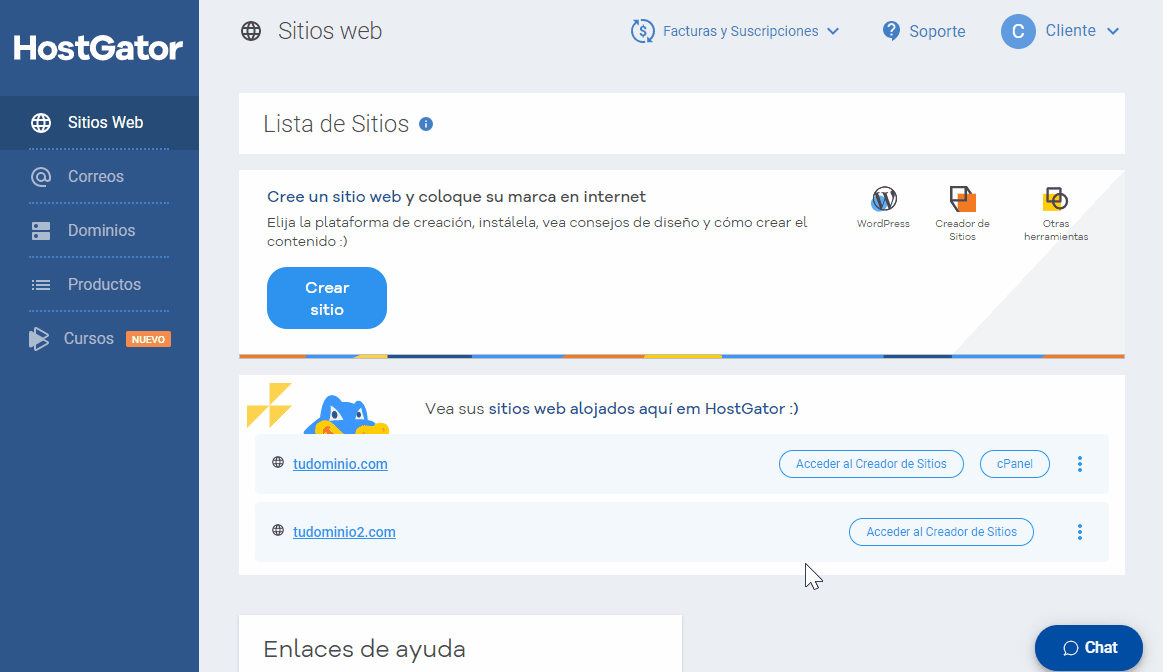Screen dimensions: 1163x672
Task: Click Facturas y Suscripciones label
Action: [x=740, y=31]
